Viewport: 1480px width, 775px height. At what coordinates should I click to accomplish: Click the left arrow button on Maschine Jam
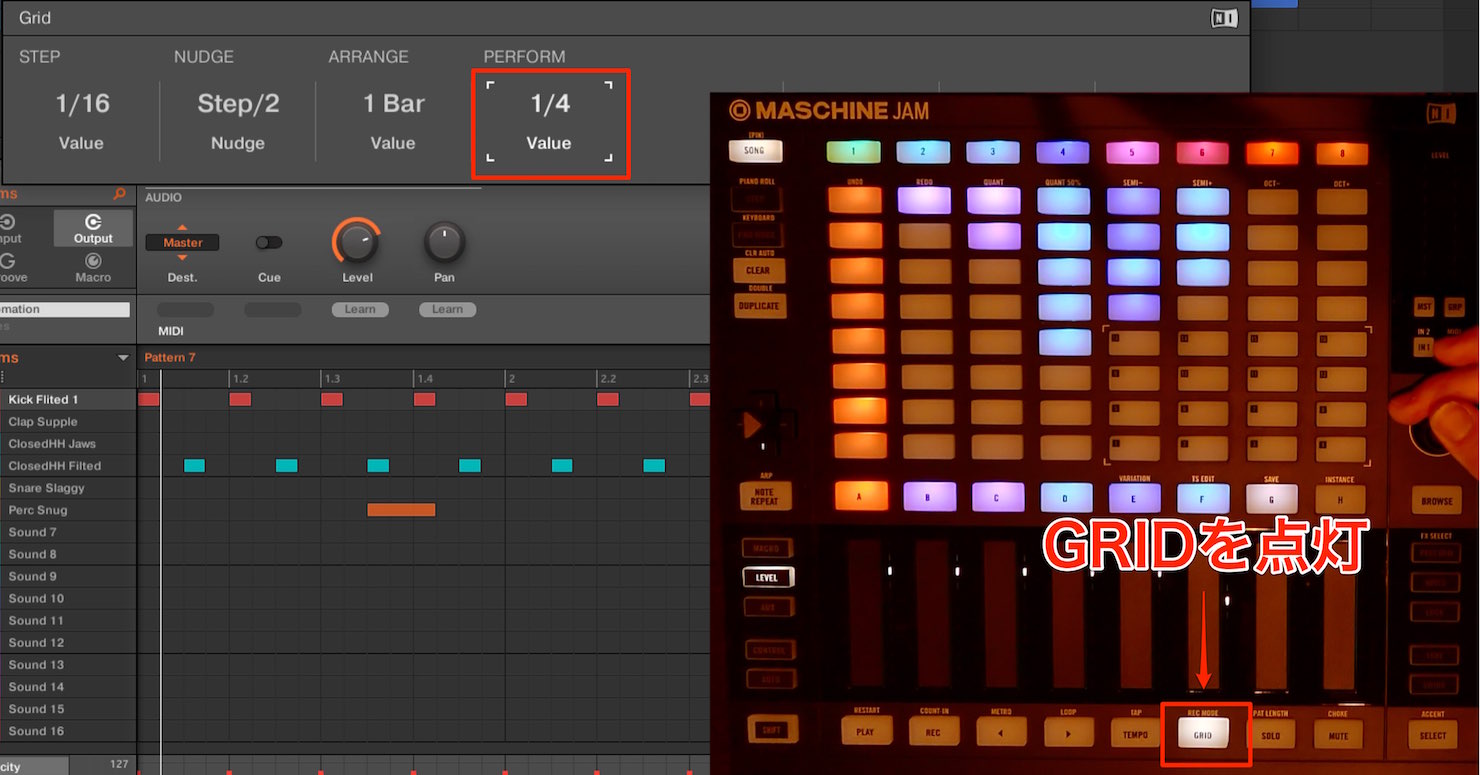[1001, 733]
